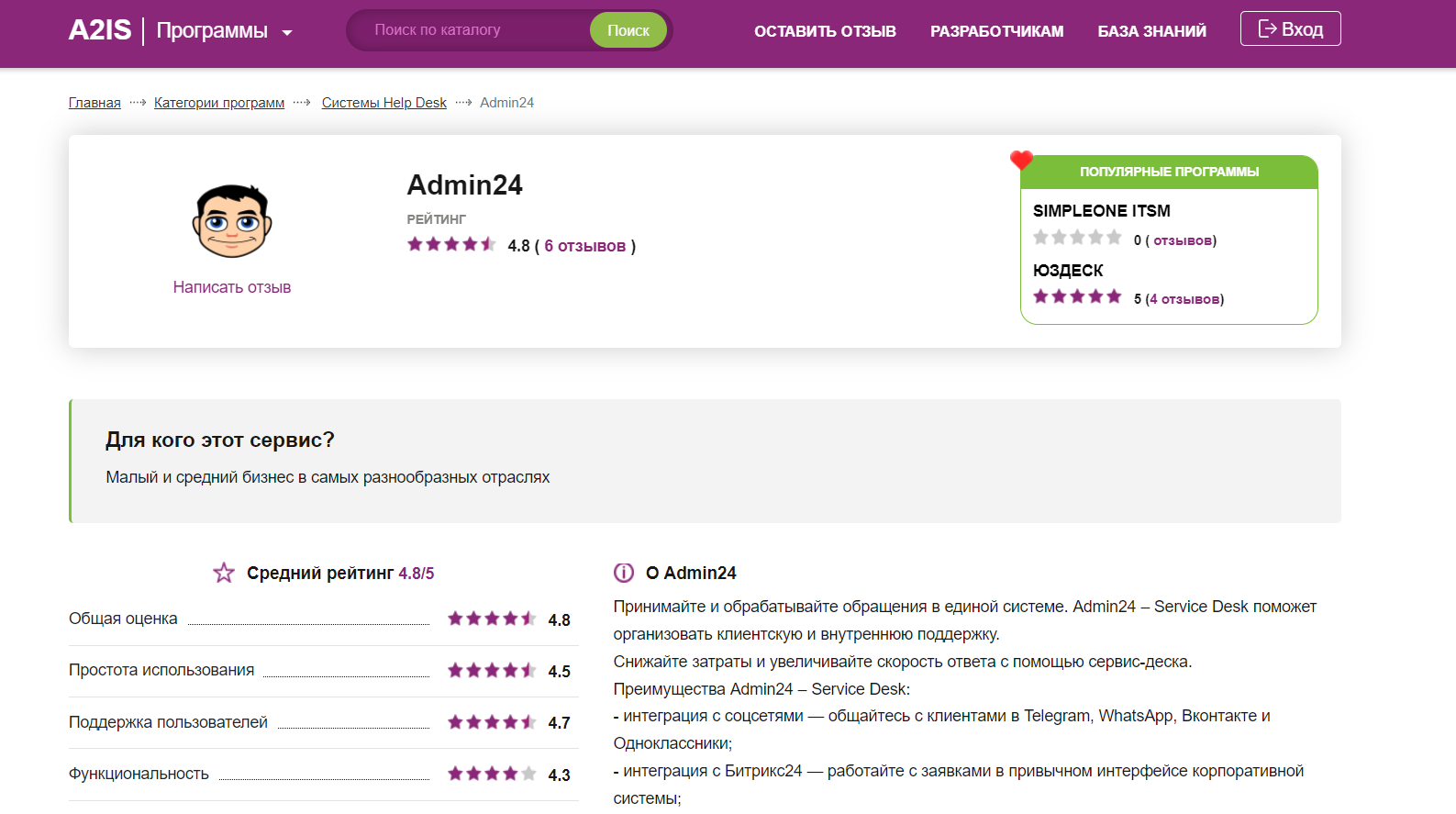Click the stars in Функциональность row
Image resolution: width=1456 pixels, height=814 pixels.
click(x=492, y=774)
